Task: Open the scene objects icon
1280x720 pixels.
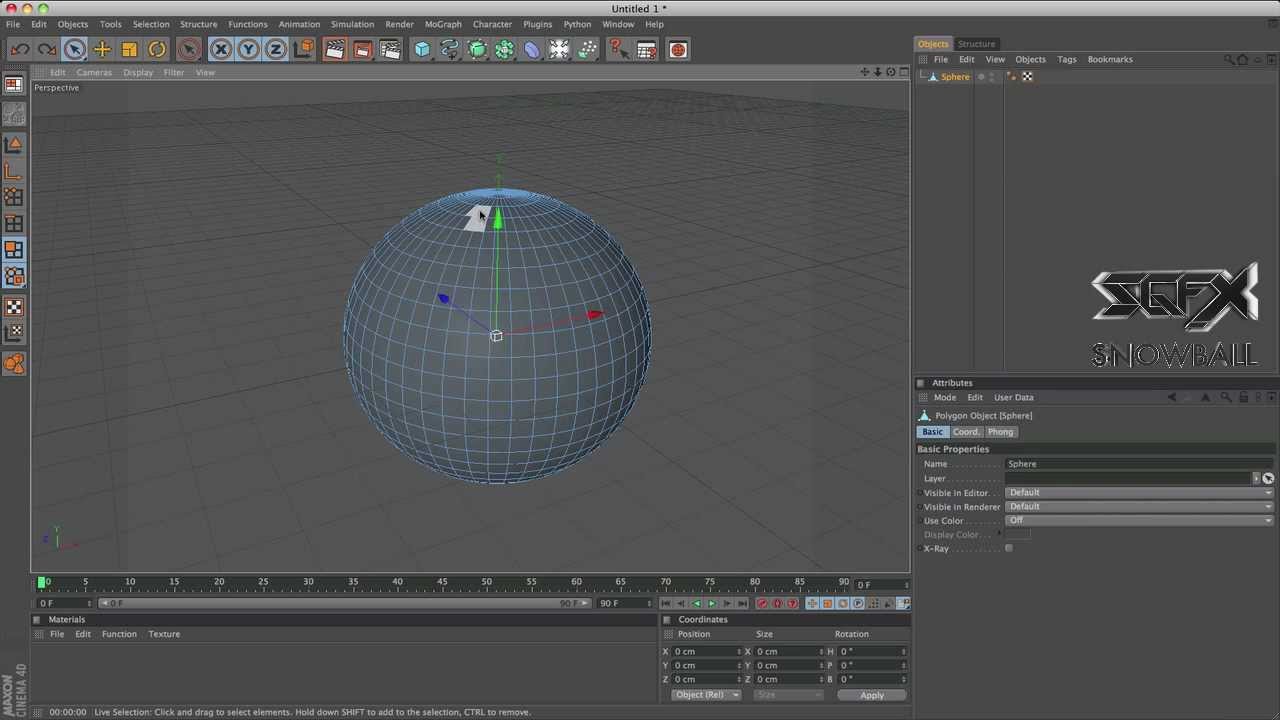Action: click(x=559, y=49)
